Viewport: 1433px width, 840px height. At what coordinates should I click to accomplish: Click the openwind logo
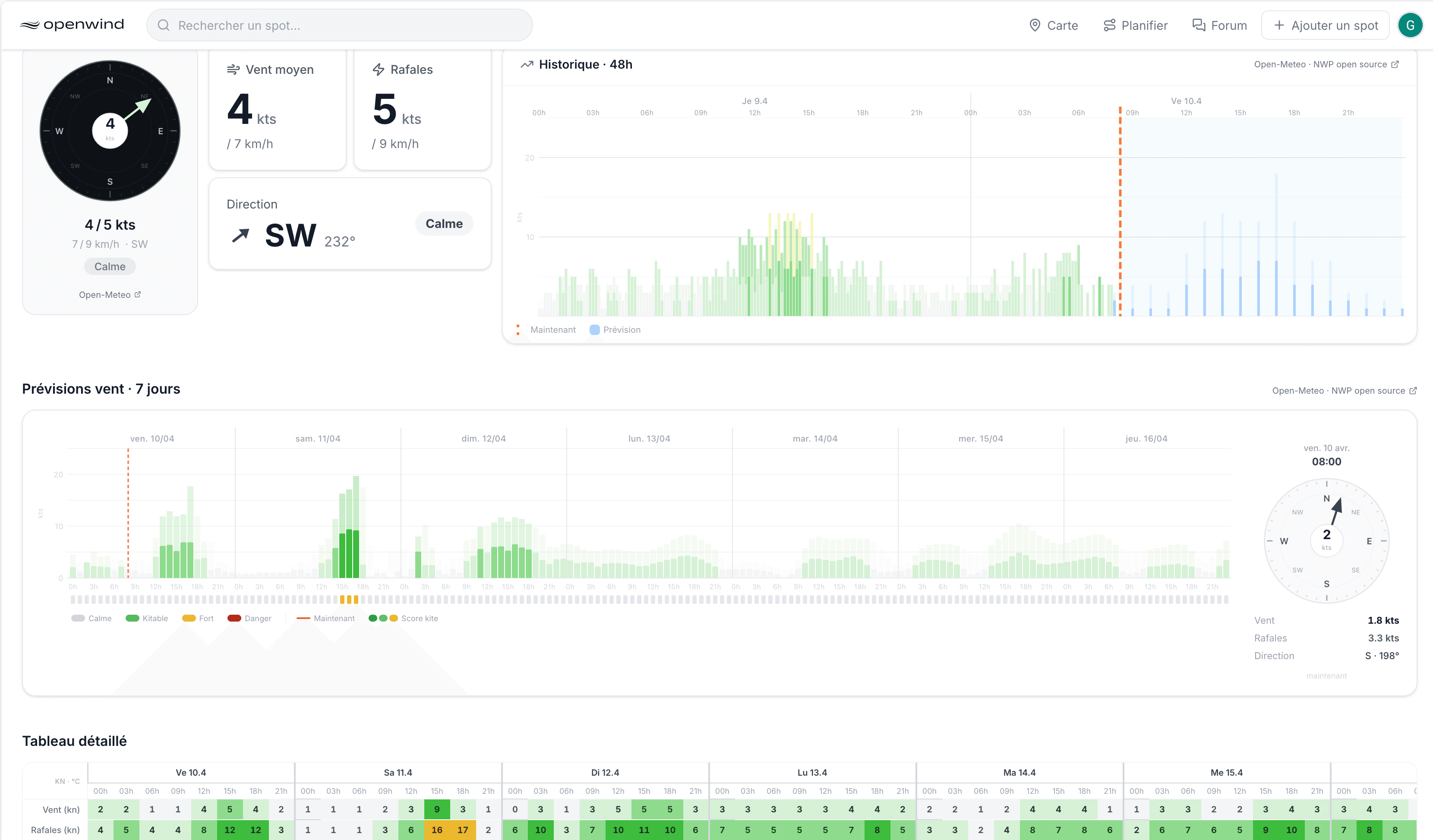click(x=72, y=25)
